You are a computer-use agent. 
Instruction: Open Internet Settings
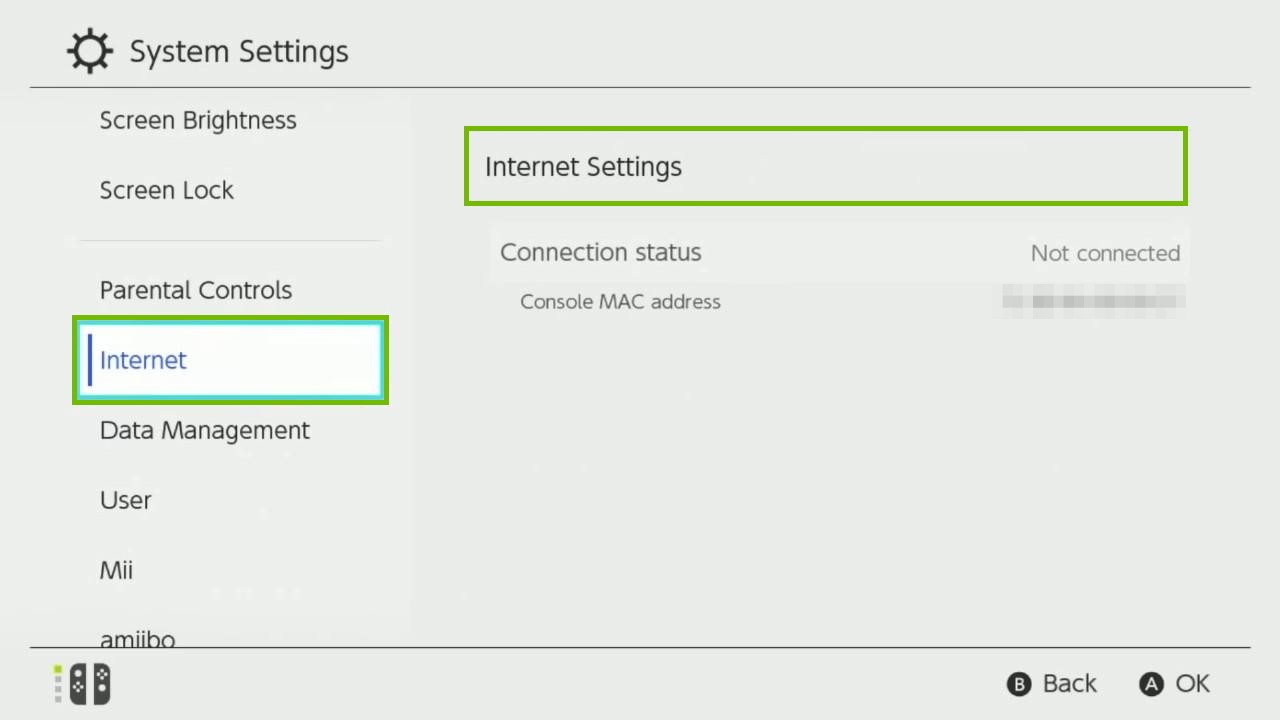coord(825,166)
